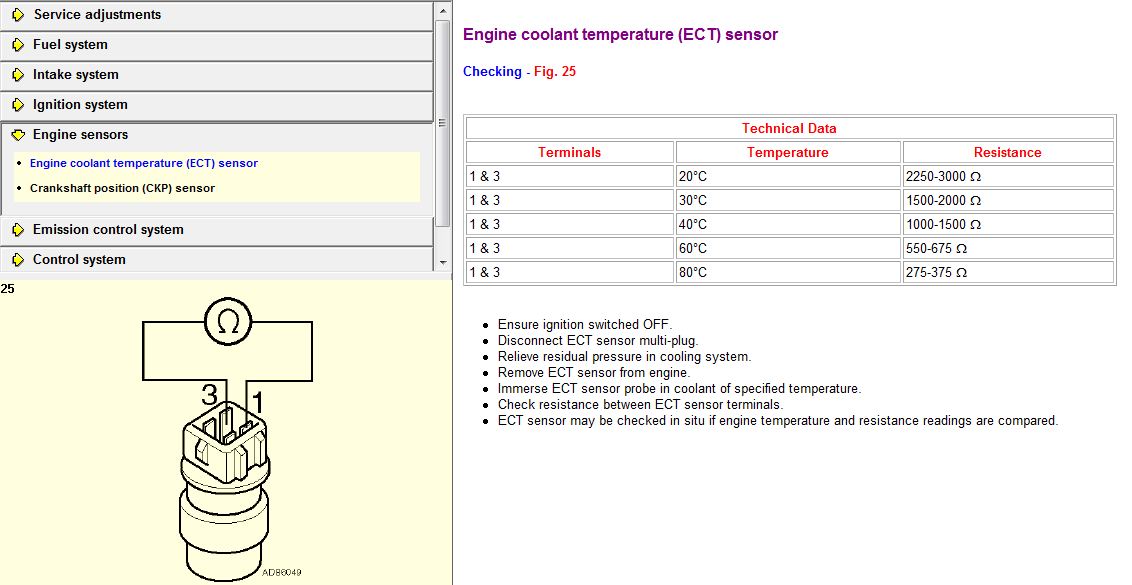Screen dimensions: 1132x585
Task: Click the sidebar scrollbar down arrow
Action: click(x=443, y=262)
